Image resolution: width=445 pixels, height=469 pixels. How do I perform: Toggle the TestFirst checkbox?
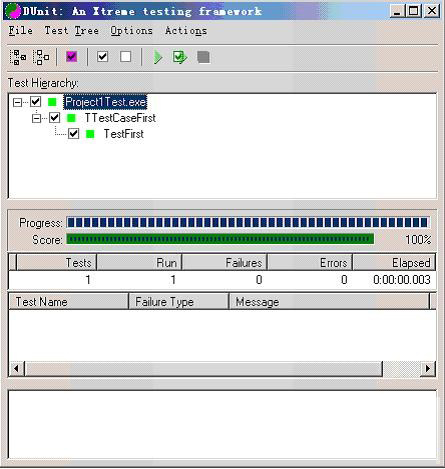(x=73, y=134)
